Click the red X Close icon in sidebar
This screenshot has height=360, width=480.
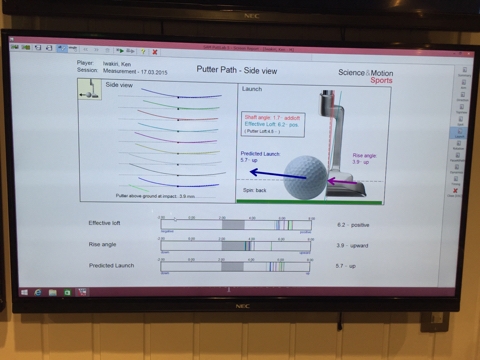(x=455, y=192)
